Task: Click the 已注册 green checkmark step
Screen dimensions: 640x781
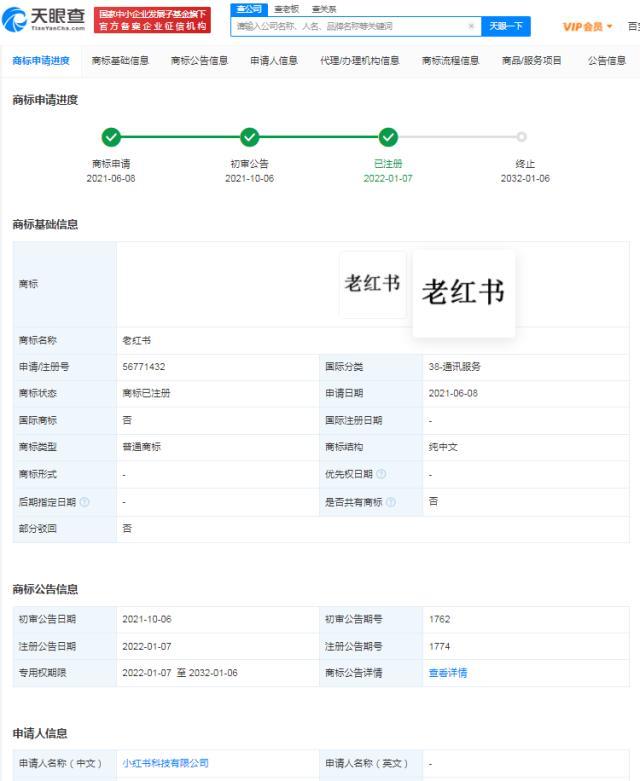Action: pos(388,138)
